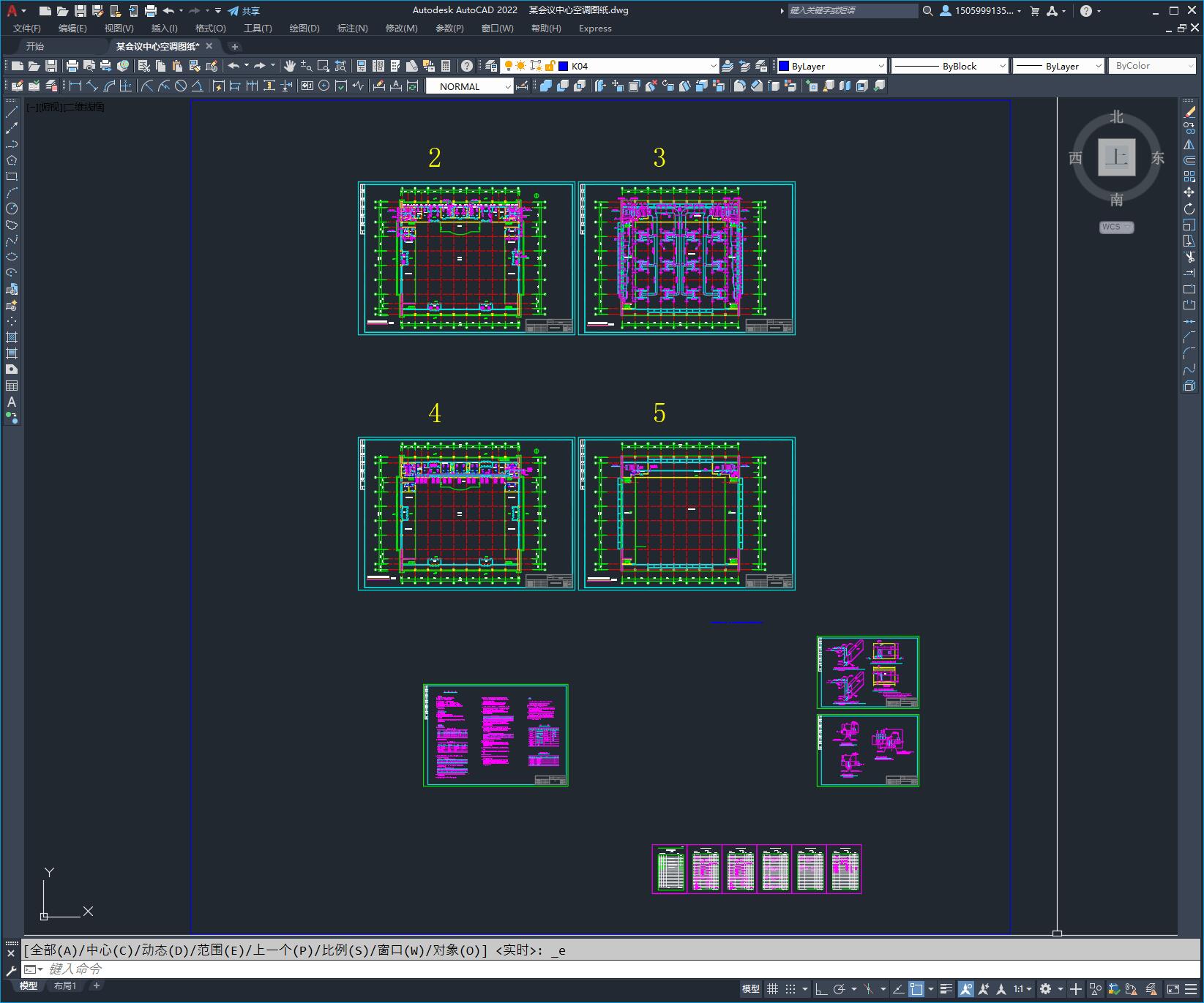Select the Multiline Text tool
Screen dimensions: 1204x1003
[12, 402]
